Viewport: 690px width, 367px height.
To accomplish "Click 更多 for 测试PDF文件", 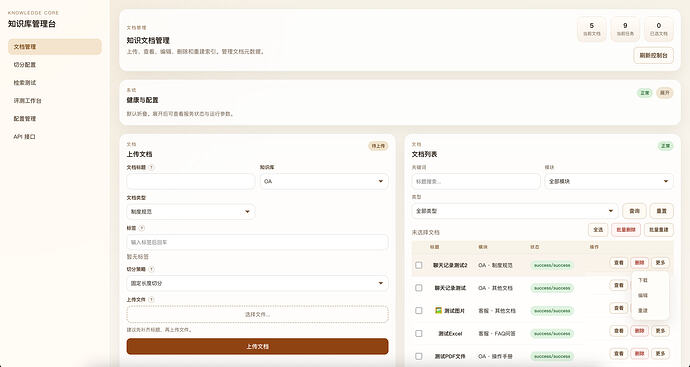I will [660, 353].
